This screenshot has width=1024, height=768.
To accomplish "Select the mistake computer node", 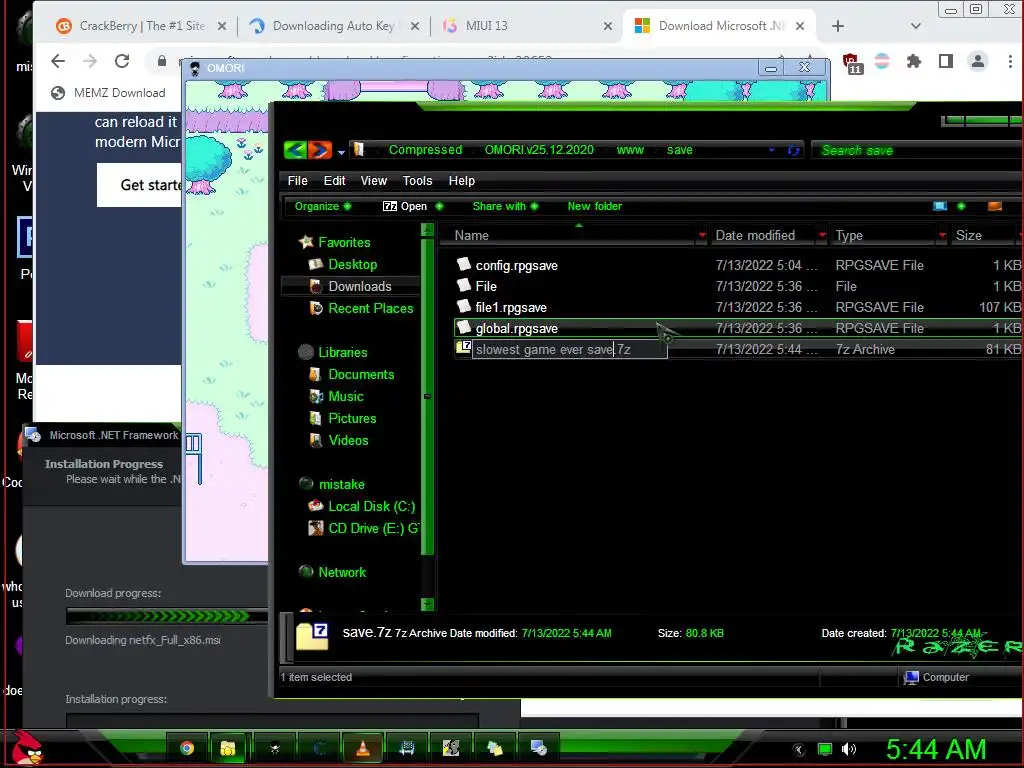I will [x=342, y=485].
